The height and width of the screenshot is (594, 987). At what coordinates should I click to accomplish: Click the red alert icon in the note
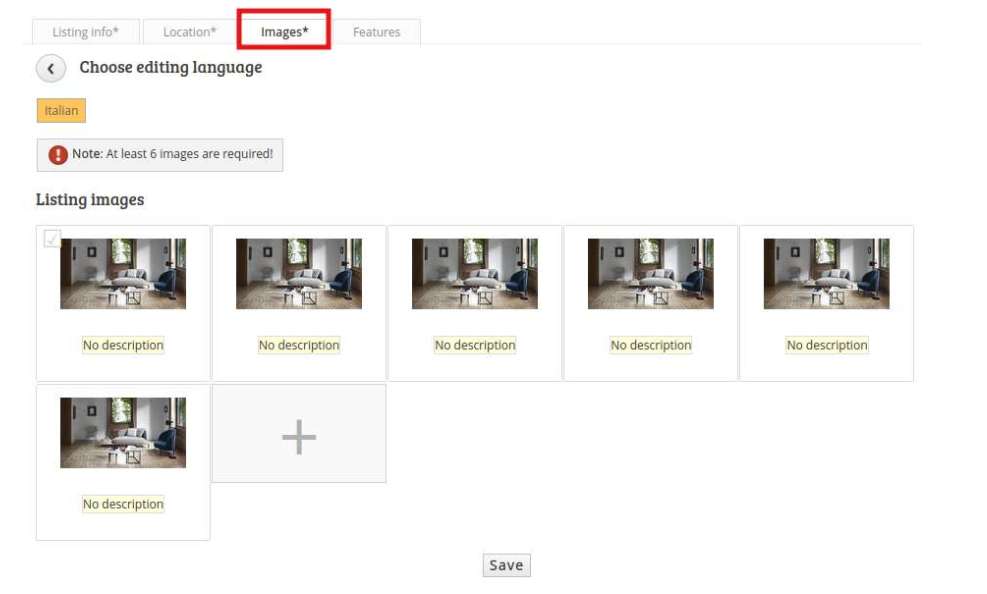point(58,154)
